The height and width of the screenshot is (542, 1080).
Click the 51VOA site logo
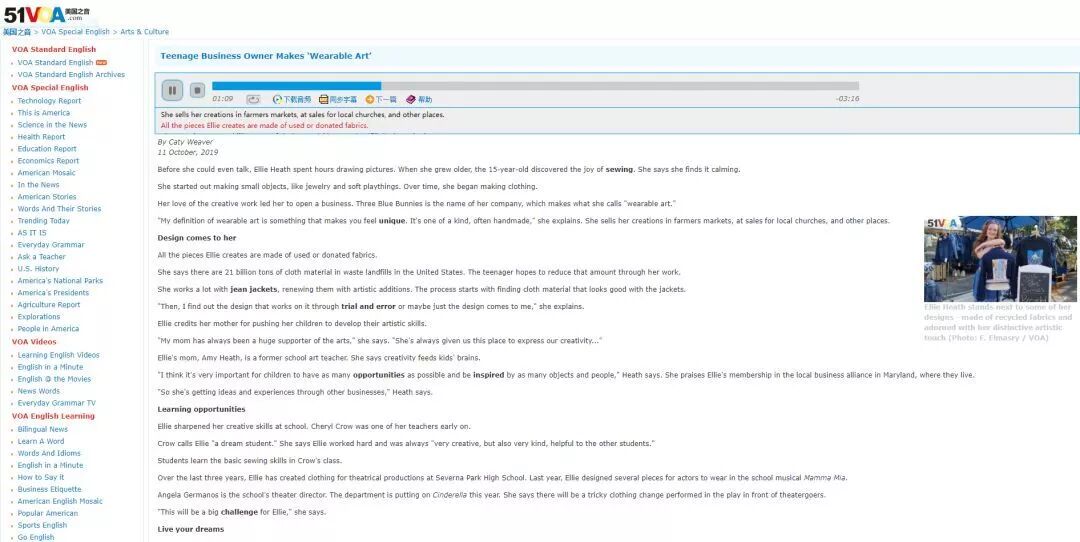47,14
